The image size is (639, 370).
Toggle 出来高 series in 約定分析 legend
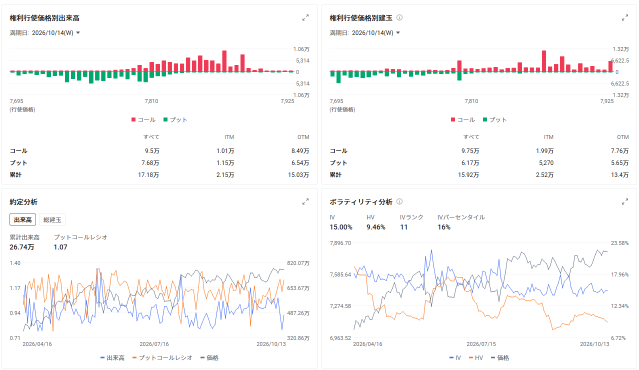coord(112,358)
